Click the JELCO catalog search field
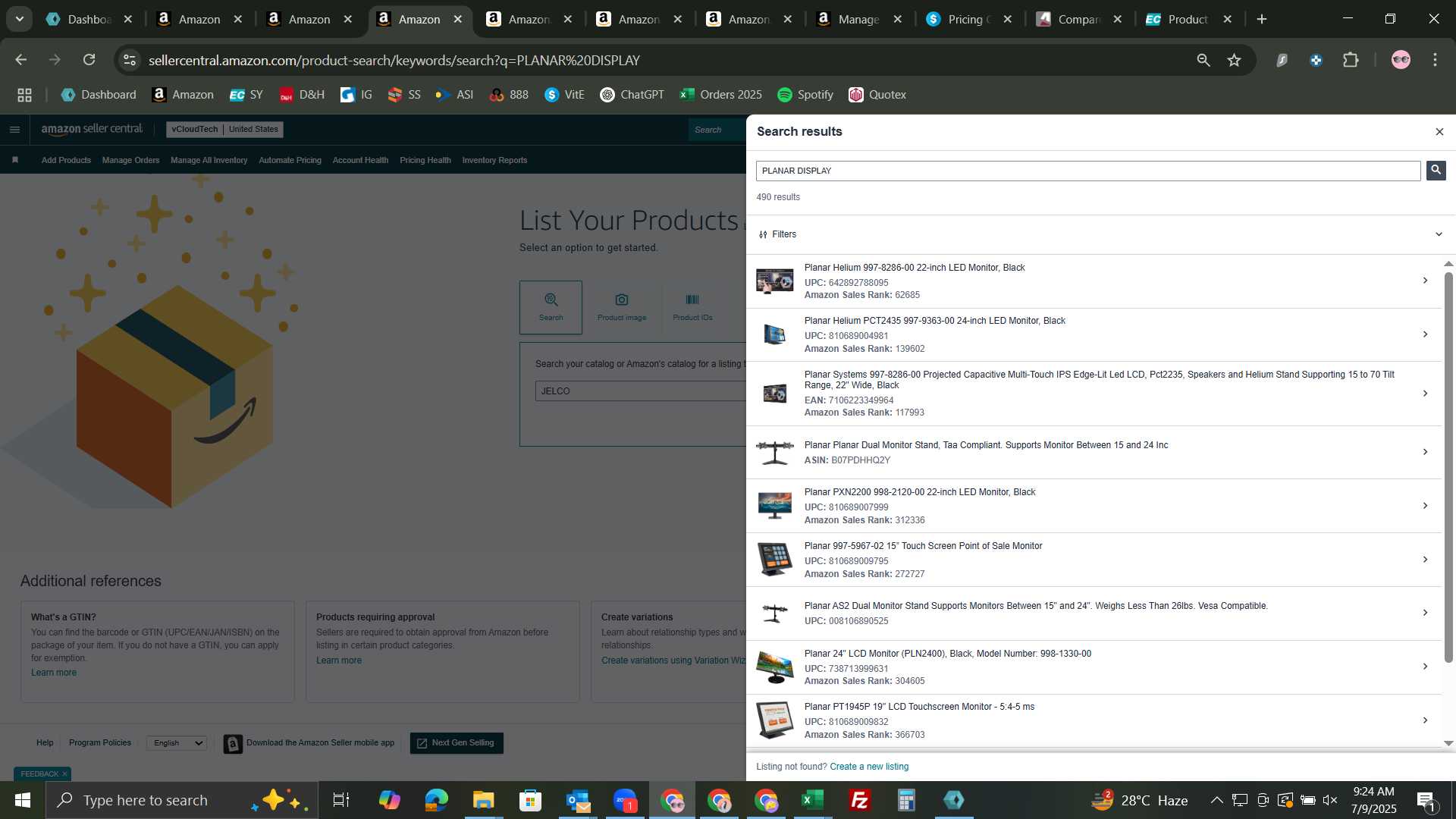 coord(641,391)
